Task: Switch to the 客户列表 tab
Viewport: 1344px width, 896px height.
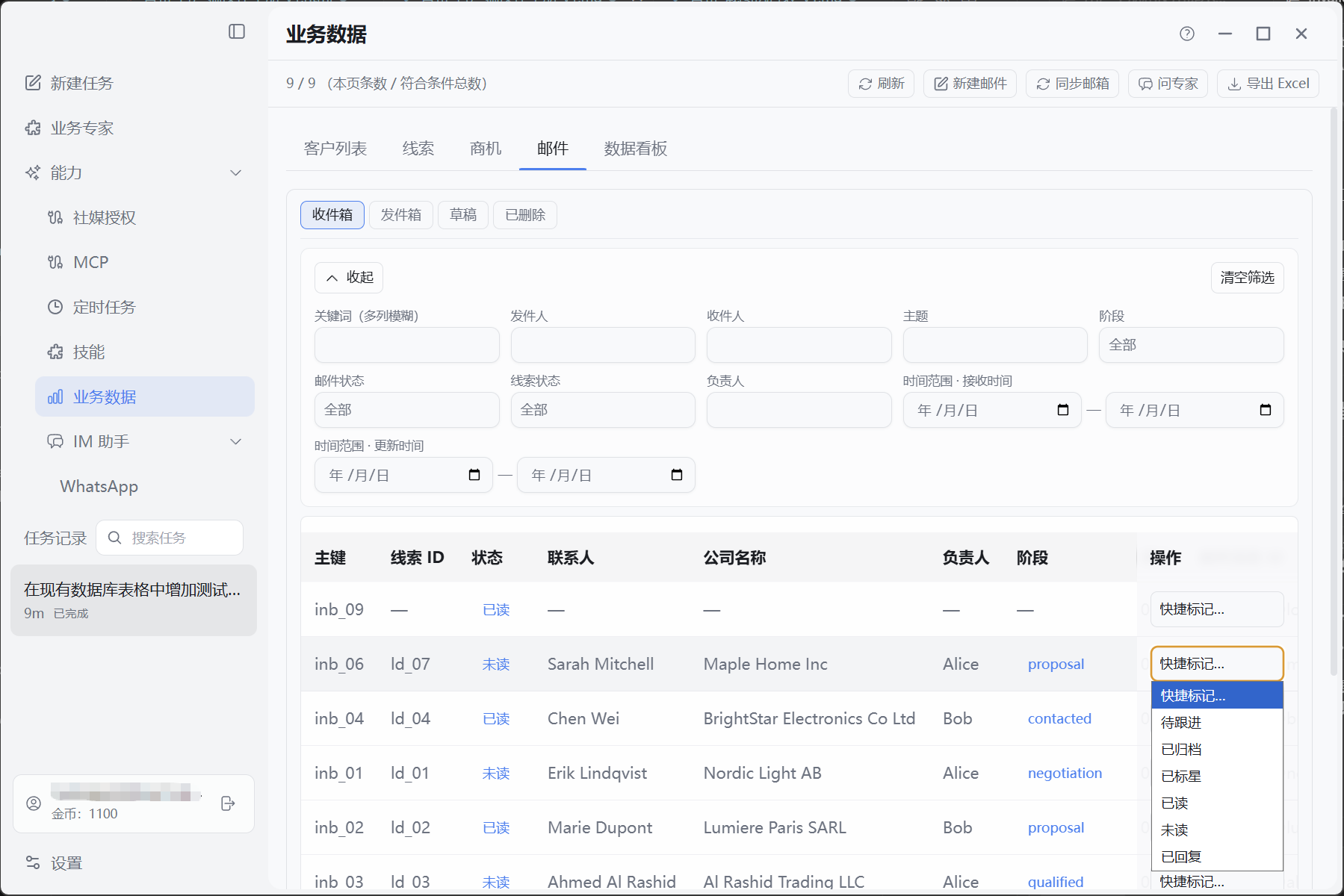Action: pos(335,149)
